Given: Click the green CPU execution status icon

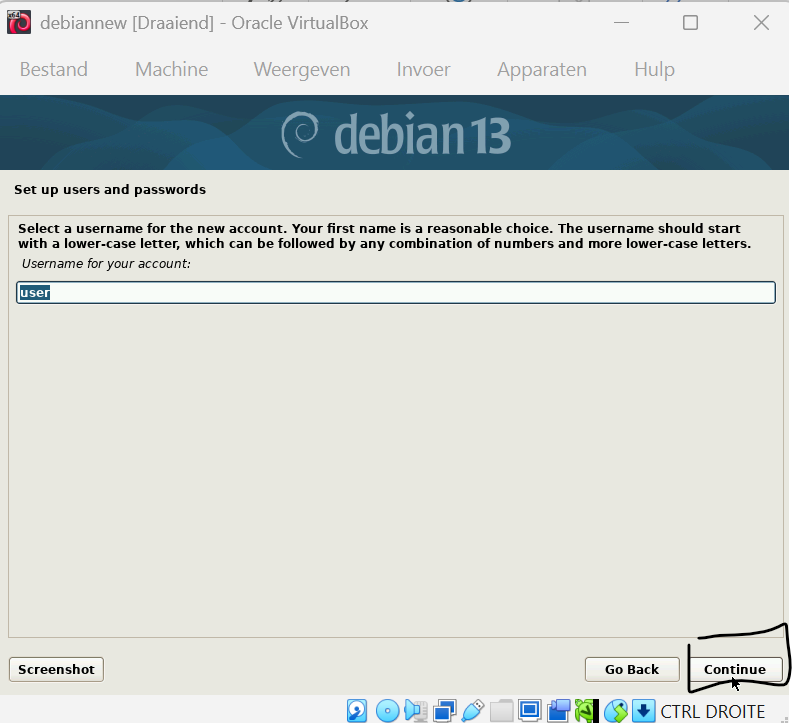Looking at the screenshot, I should point(586,711).
